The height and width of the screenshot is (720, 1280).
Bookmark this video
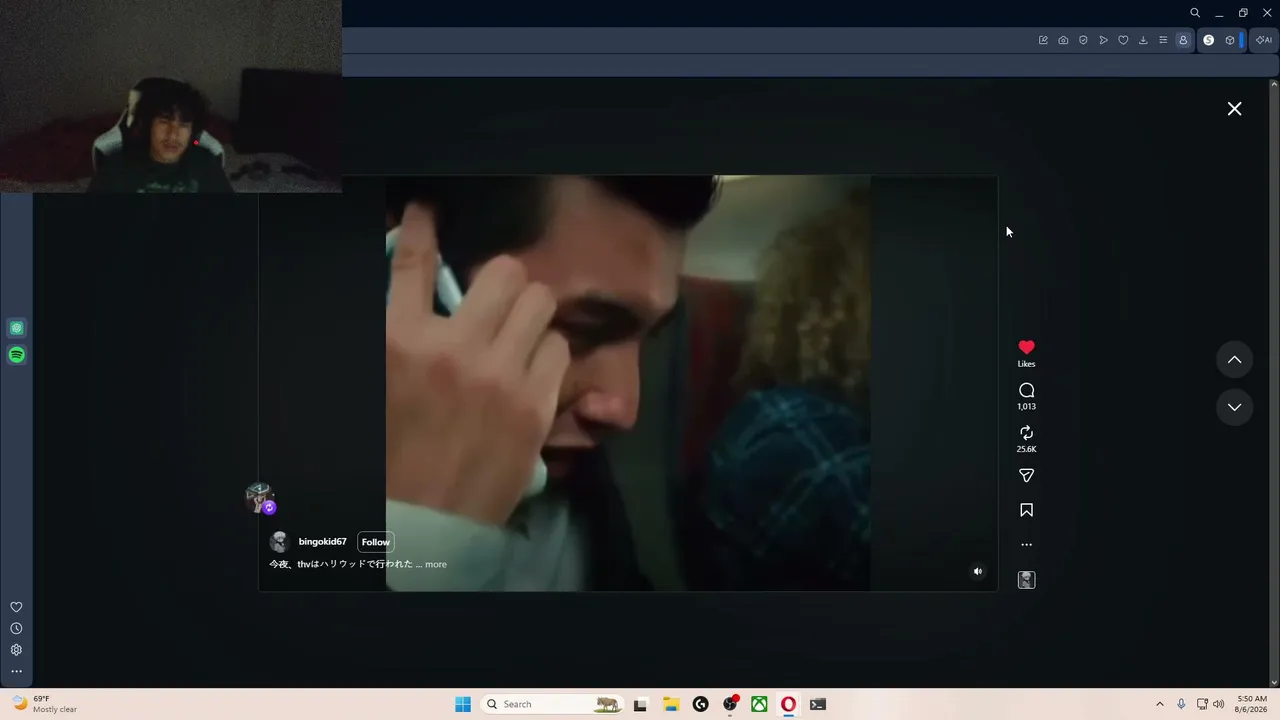pyautogui.click(x=1026, y=510)
